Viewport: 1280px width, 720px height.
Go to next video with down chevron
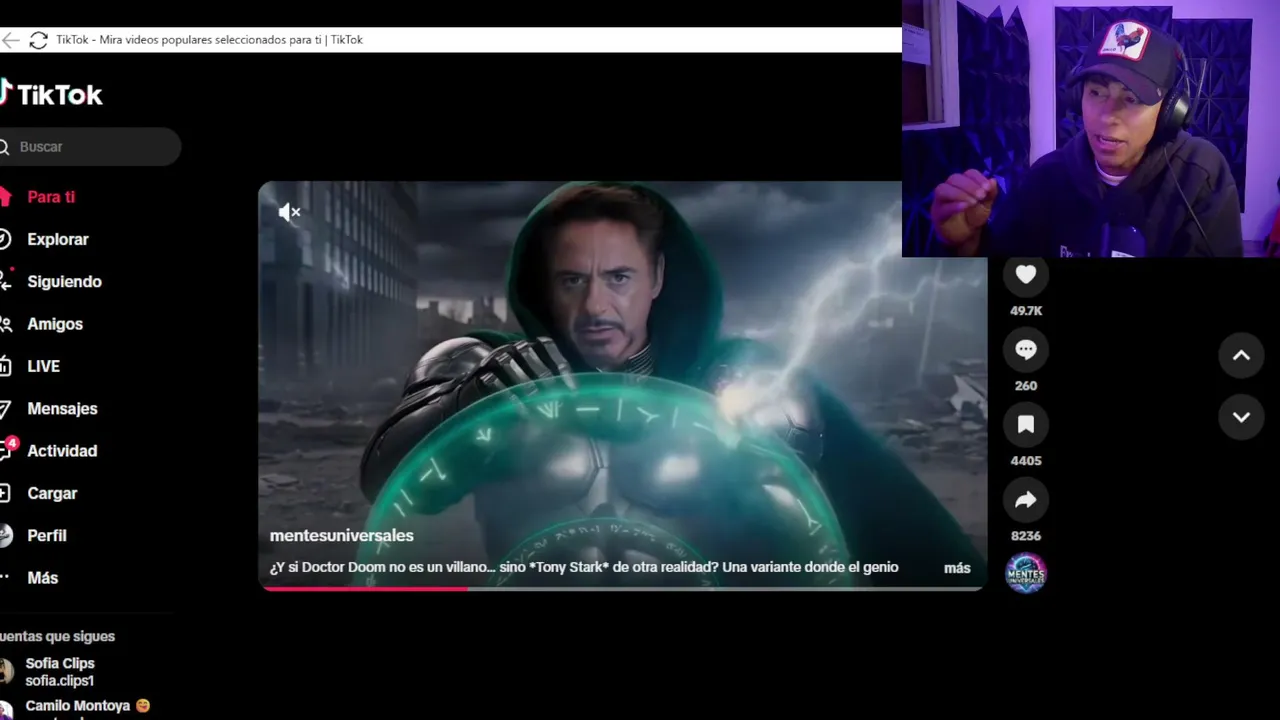[1241, 417]
